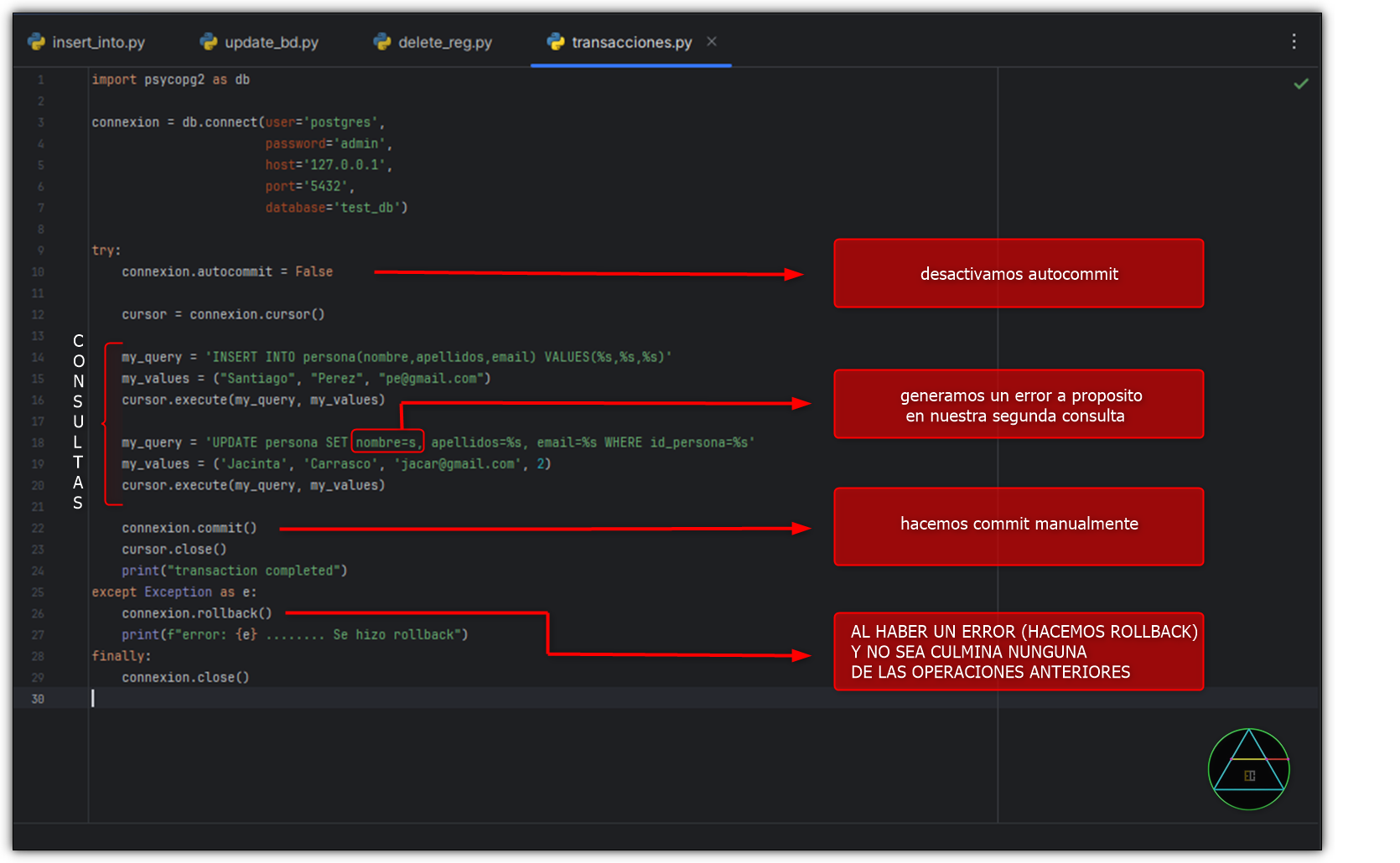Switch to the insert_into.py tab
Image resolution: width=1400 pixels, height=863 pixels.
click(x=87, y=42)
